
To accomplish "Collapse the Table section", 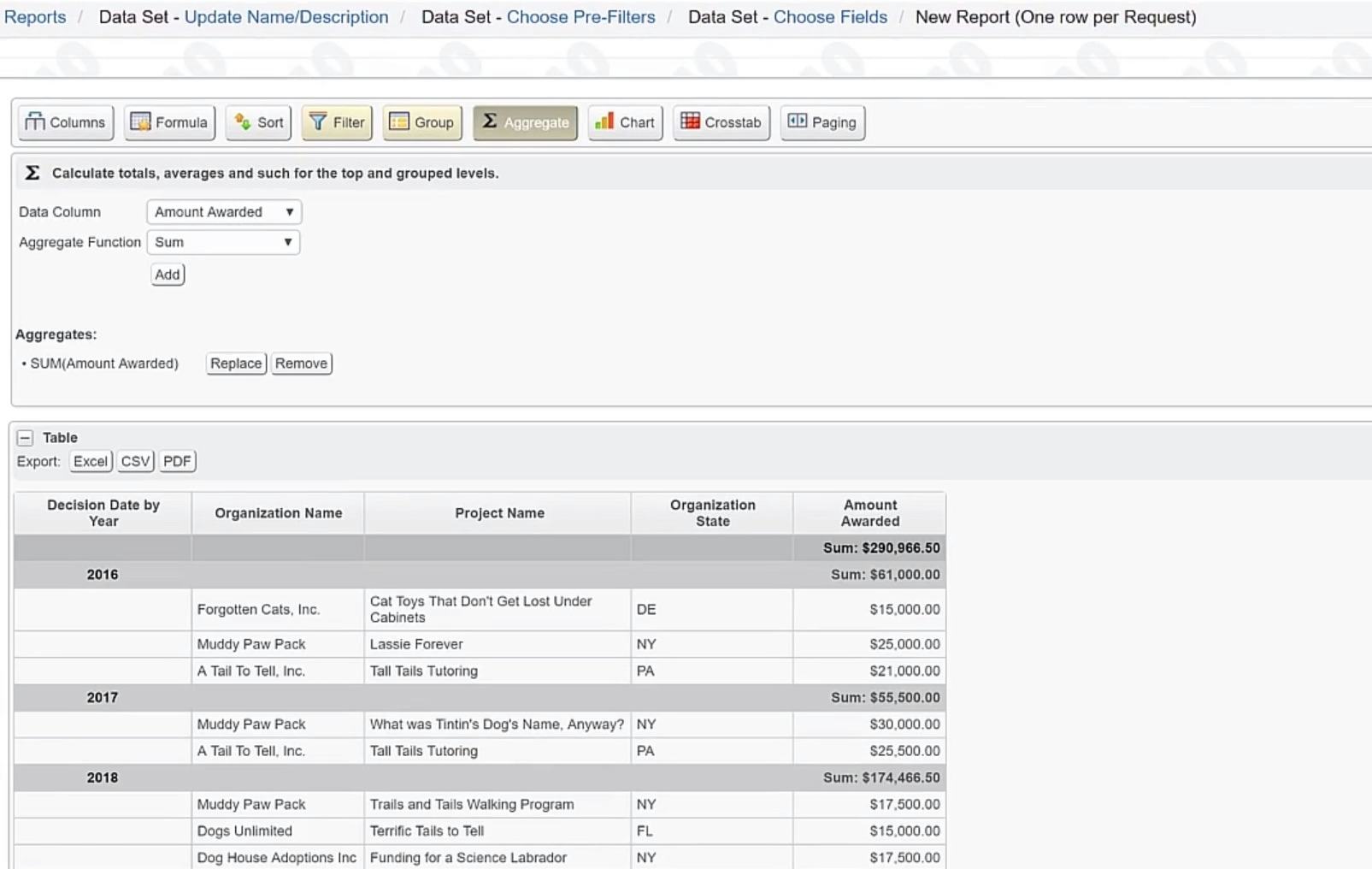I will point(25,437).
